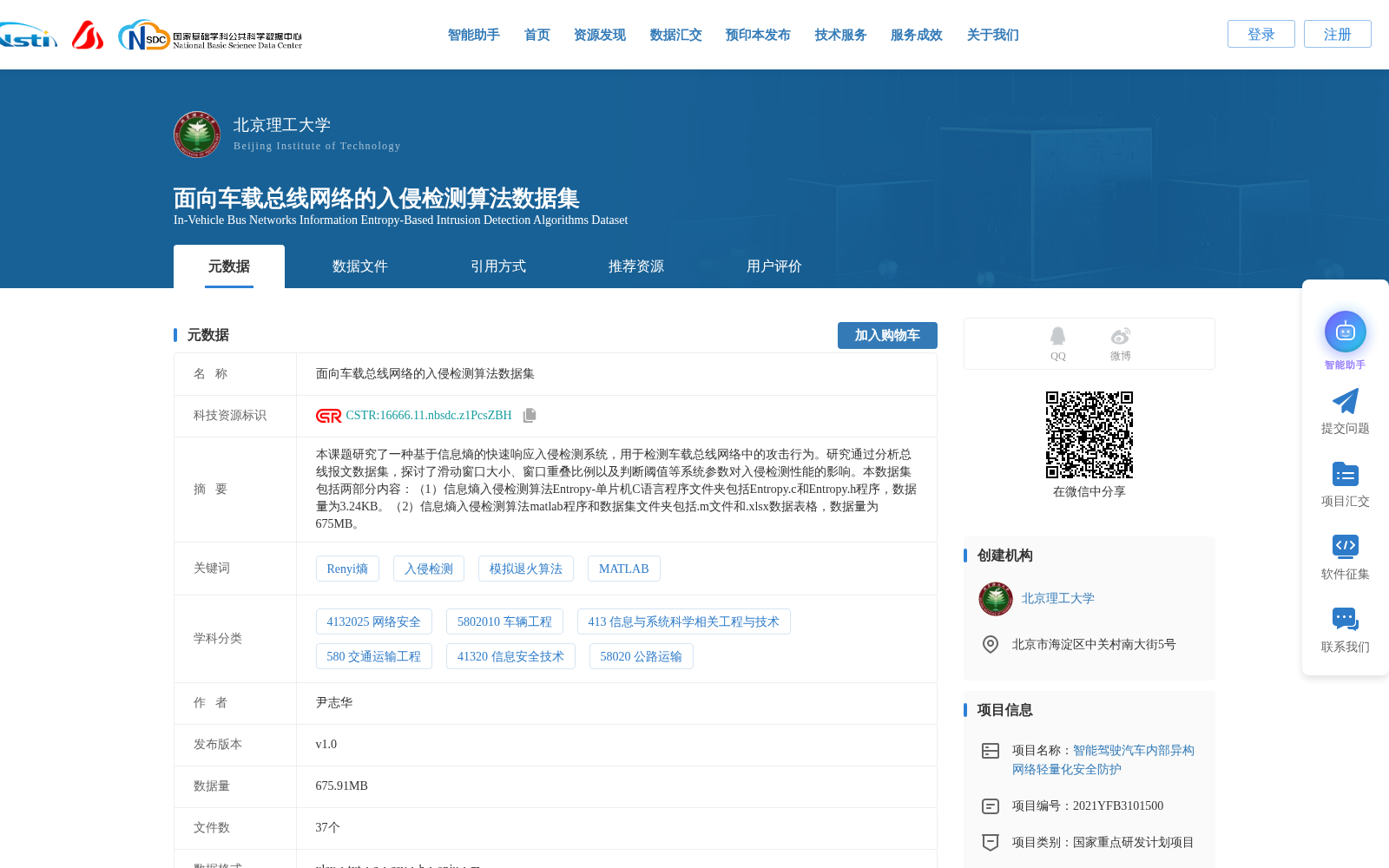
Task: Click the 创建机构 university emblem
Action: pos(996,599)
